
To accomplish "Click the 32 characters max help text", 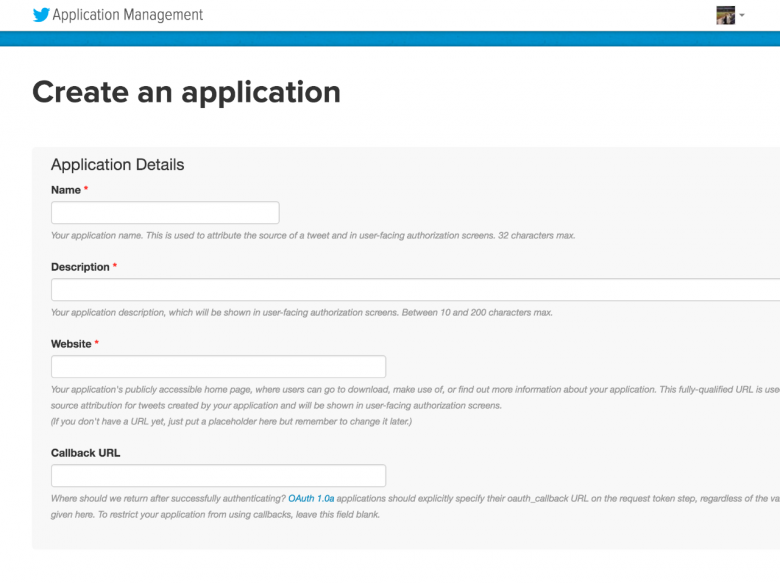I will tap(312, 236).
